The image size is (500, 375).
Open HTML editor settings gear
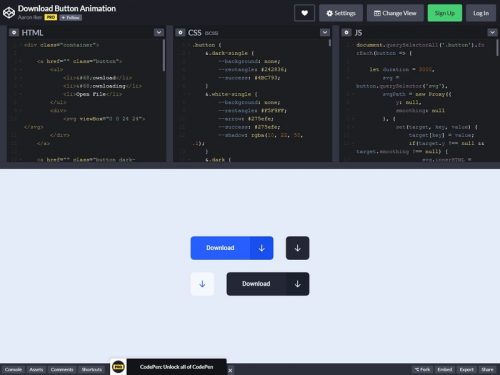pos(14,32)
